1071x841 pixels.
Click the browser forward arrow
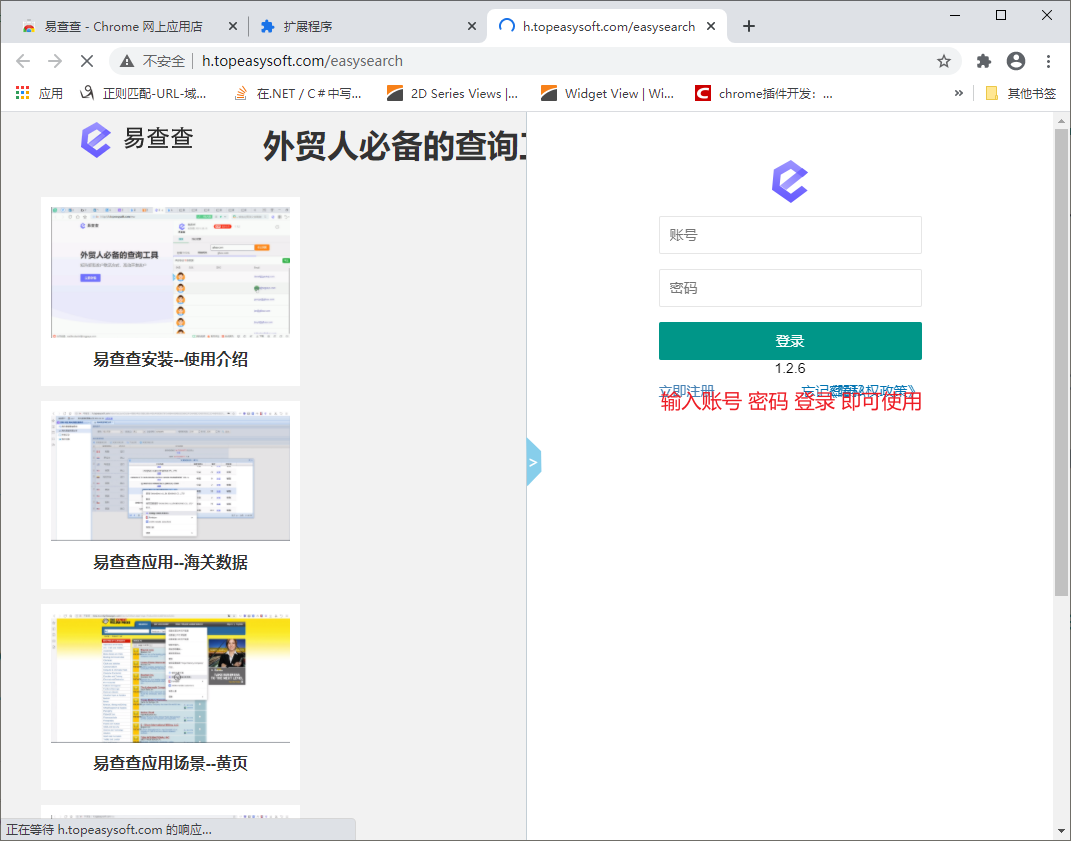[x=55, y=61]
